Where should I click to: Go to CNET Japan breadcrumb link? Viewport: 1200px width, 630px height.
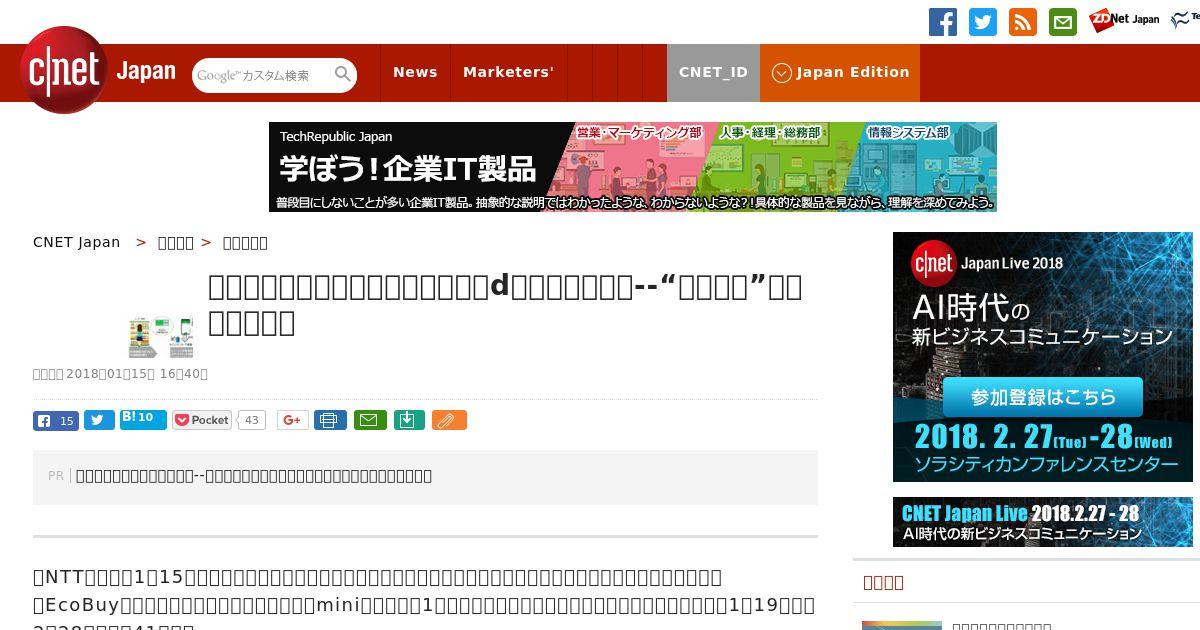click(x=77, y=242)
